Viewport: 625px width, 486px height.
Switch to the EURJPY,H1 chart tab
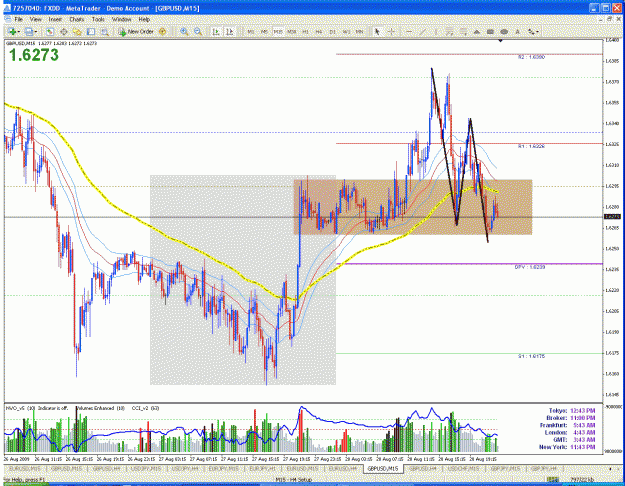click(263, 468)
